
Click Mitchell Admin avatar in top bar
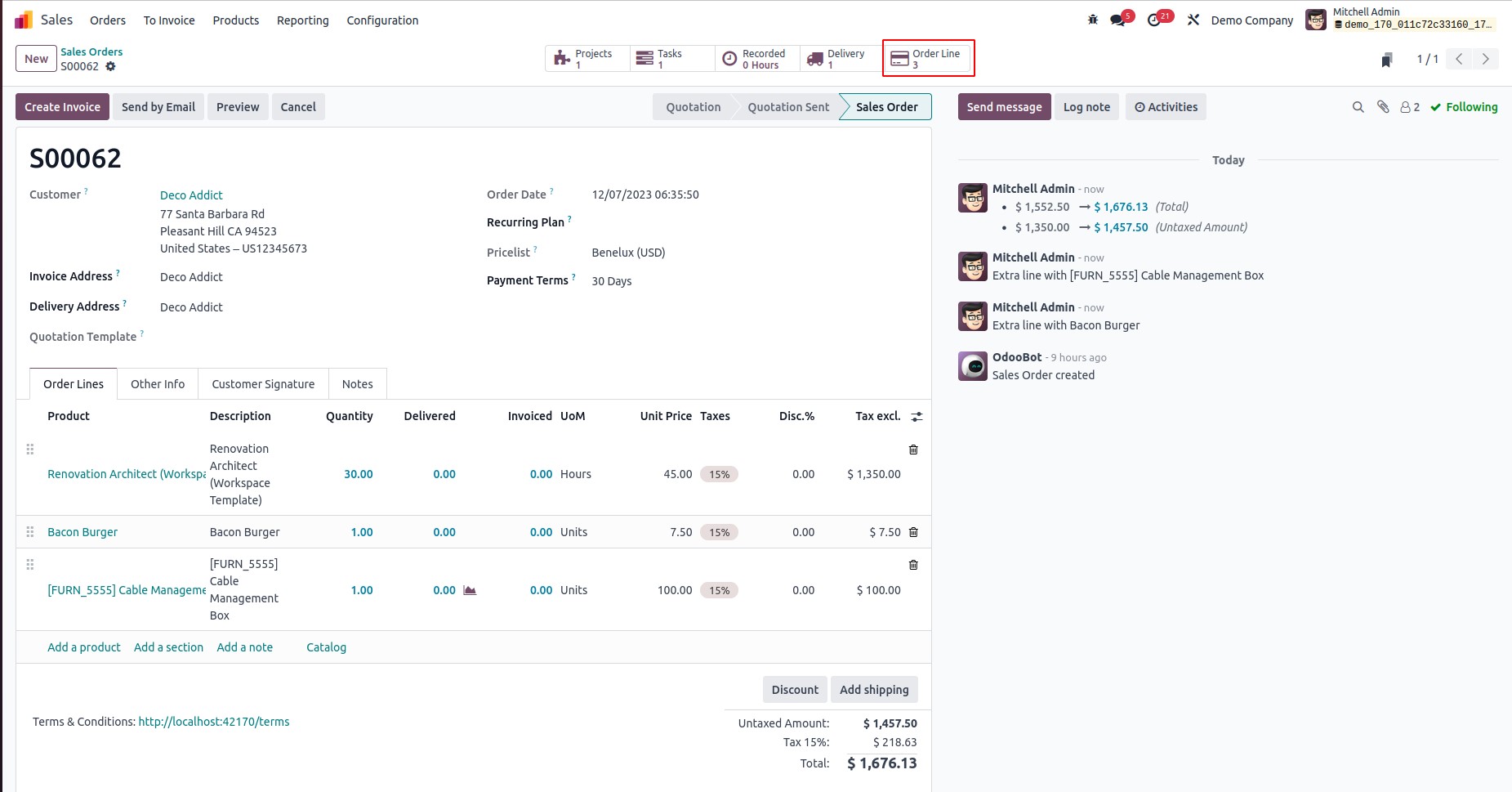(1315, 20)
